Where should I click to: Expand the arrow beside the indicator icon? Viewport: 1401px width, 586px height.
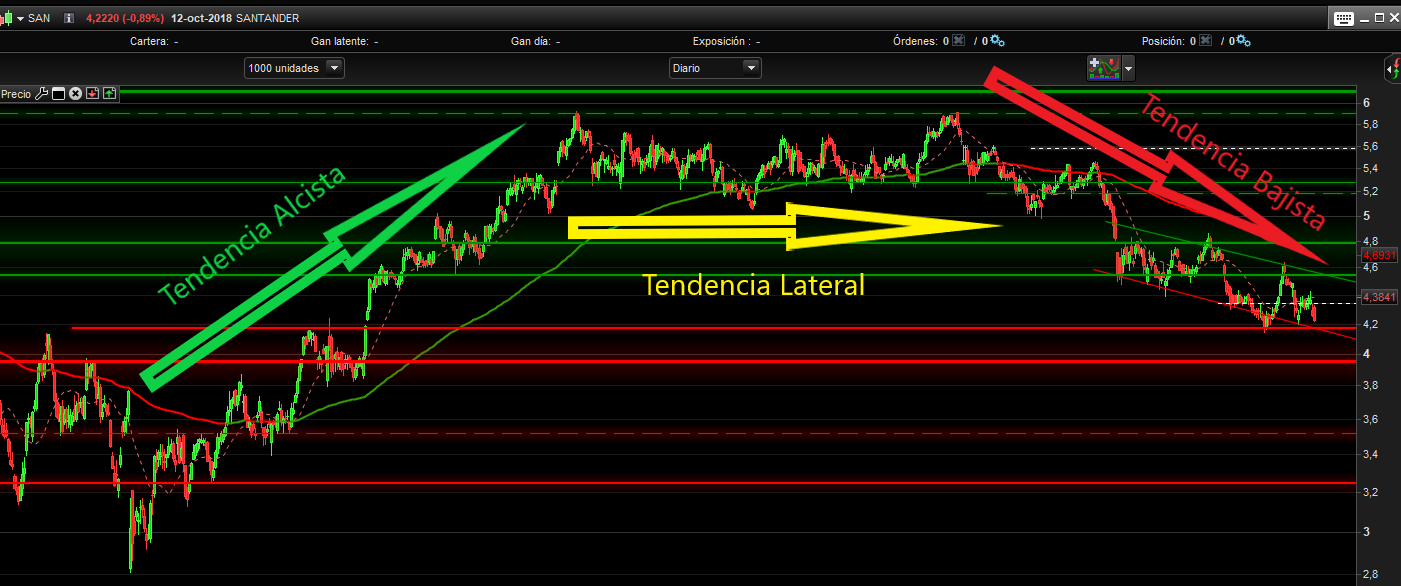click(x=1129, y=68)
